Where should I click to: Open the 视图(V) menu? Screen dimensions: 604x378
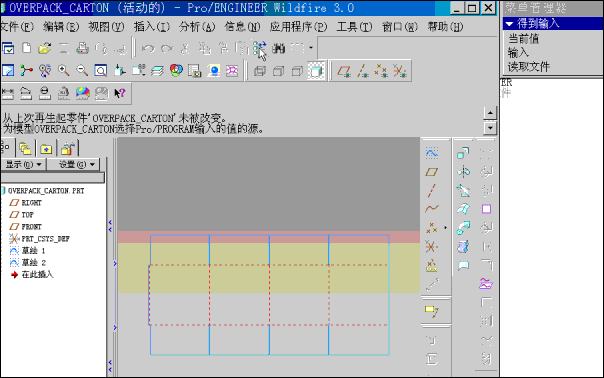[106, 27]
